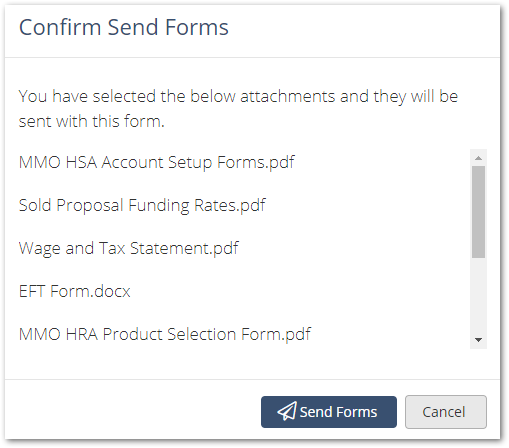Select MMO HSA Account Setup Forms.pdf
The image size is (509, 448).
pyautogui.click(x=157, y=163)
